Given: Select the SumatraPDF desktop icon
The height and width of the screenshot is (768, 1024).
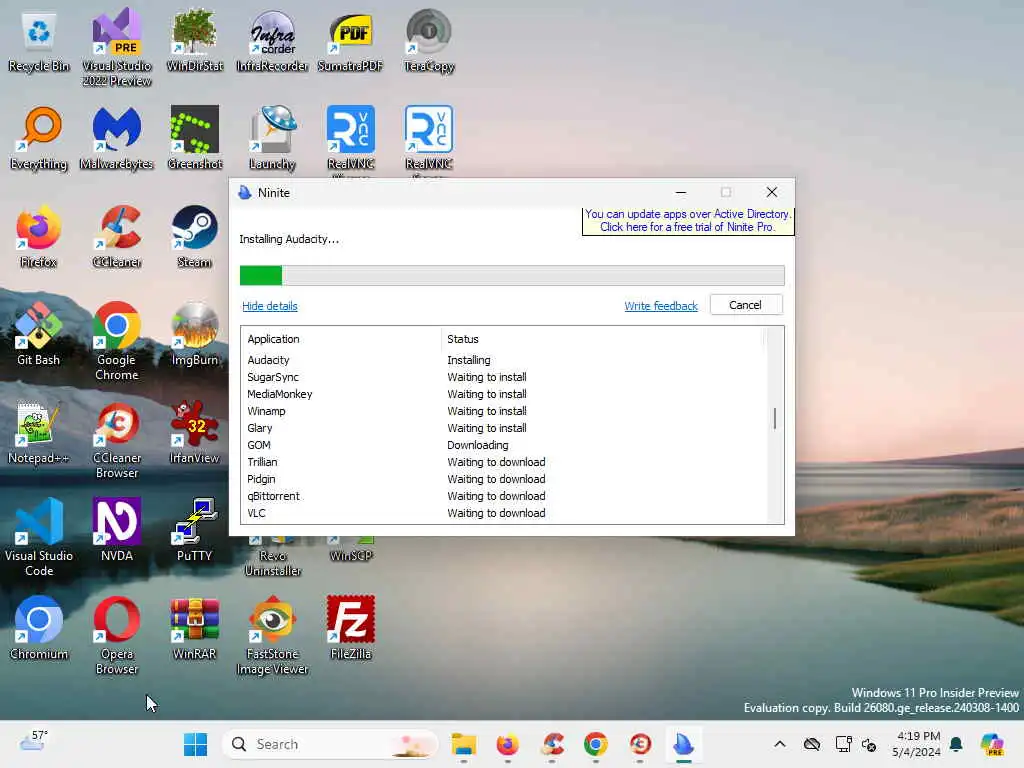Looking at the screenshot, I should point(351,42).
